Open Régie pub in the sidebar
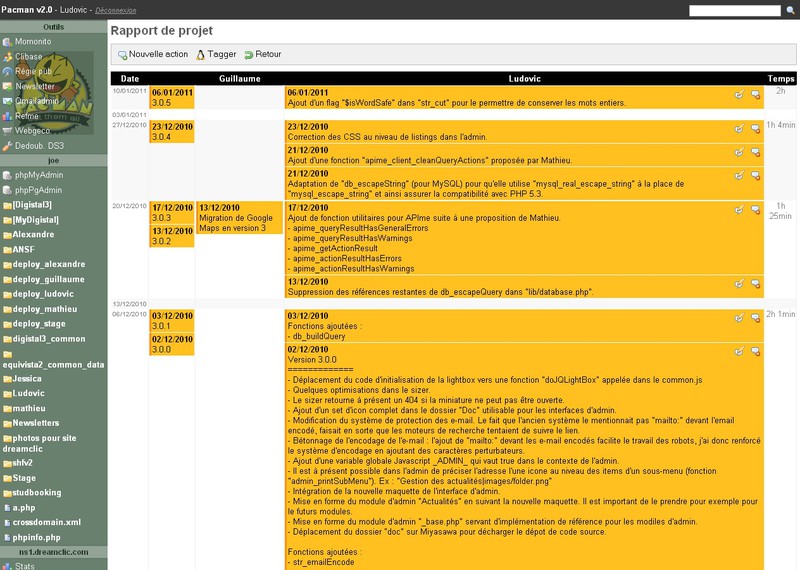Screen dimensions: 800x570 click(33, 71)
